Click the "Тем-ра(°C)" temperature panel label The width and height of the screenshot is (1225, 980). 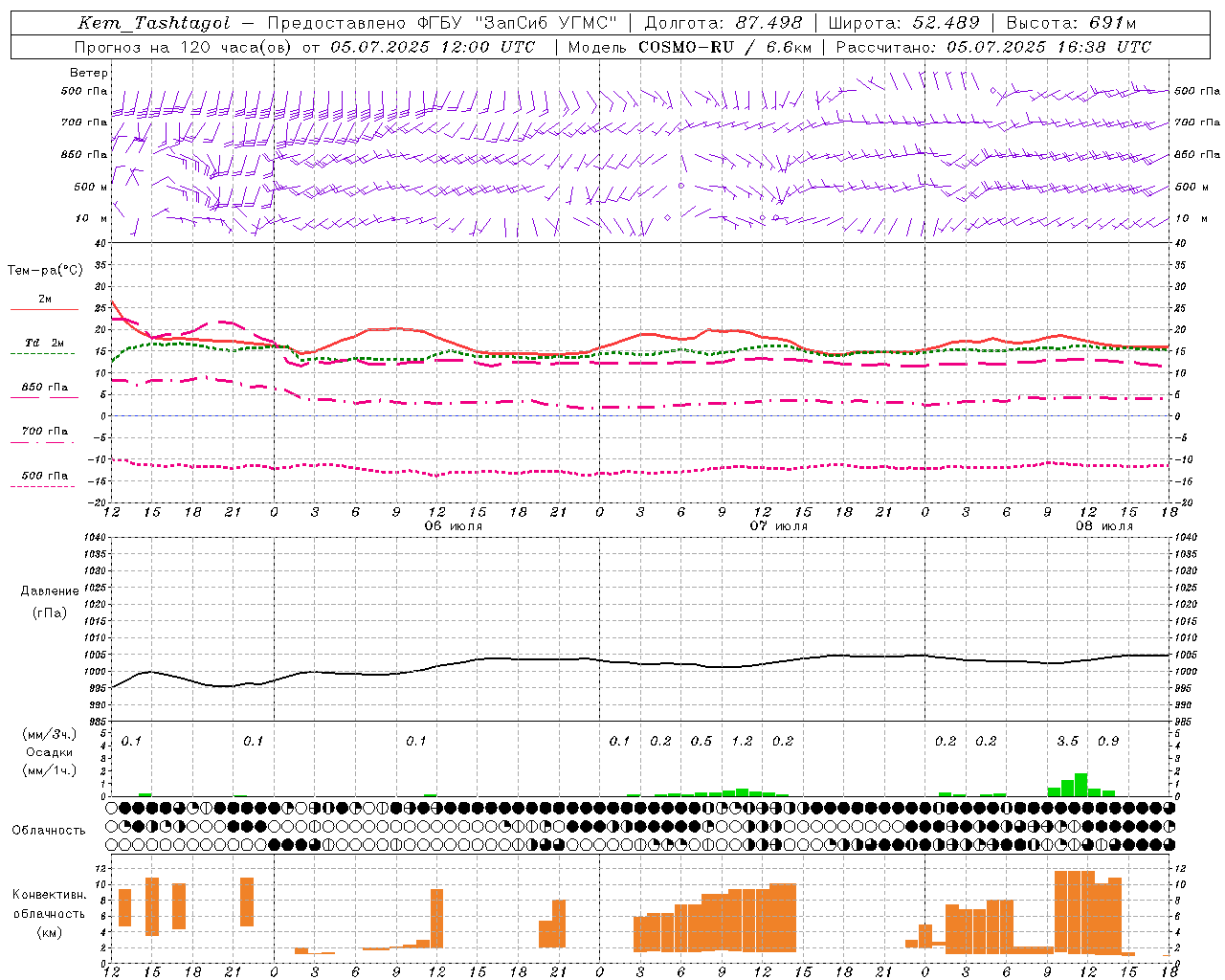(x=45, y=271)
